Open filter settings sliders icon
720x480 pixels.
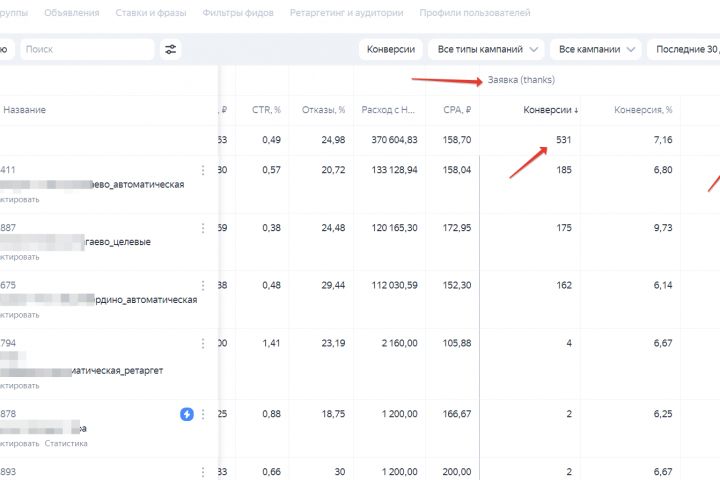pos(171,49)
